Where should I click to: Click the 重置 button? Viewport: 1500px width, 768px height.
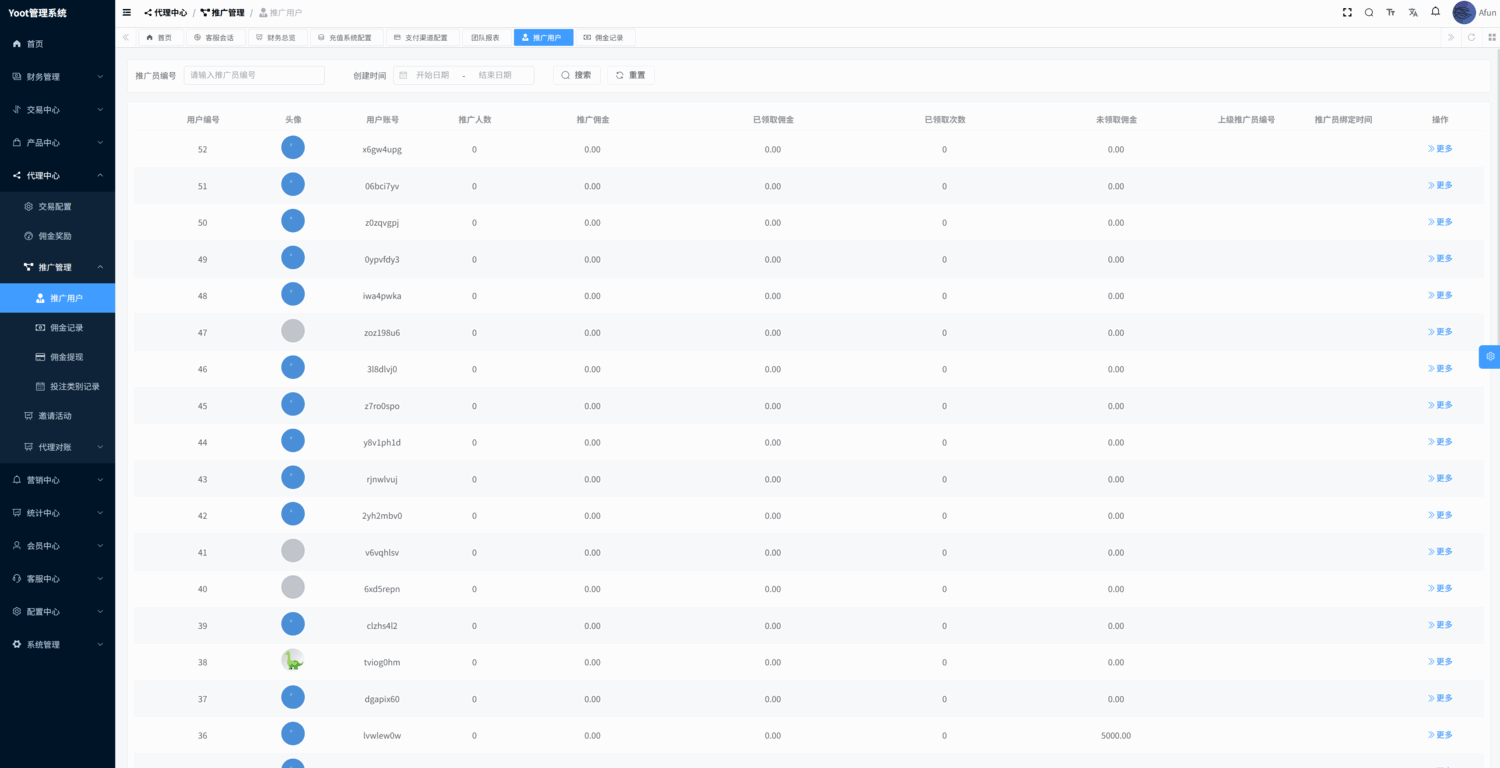click(631, 75)
